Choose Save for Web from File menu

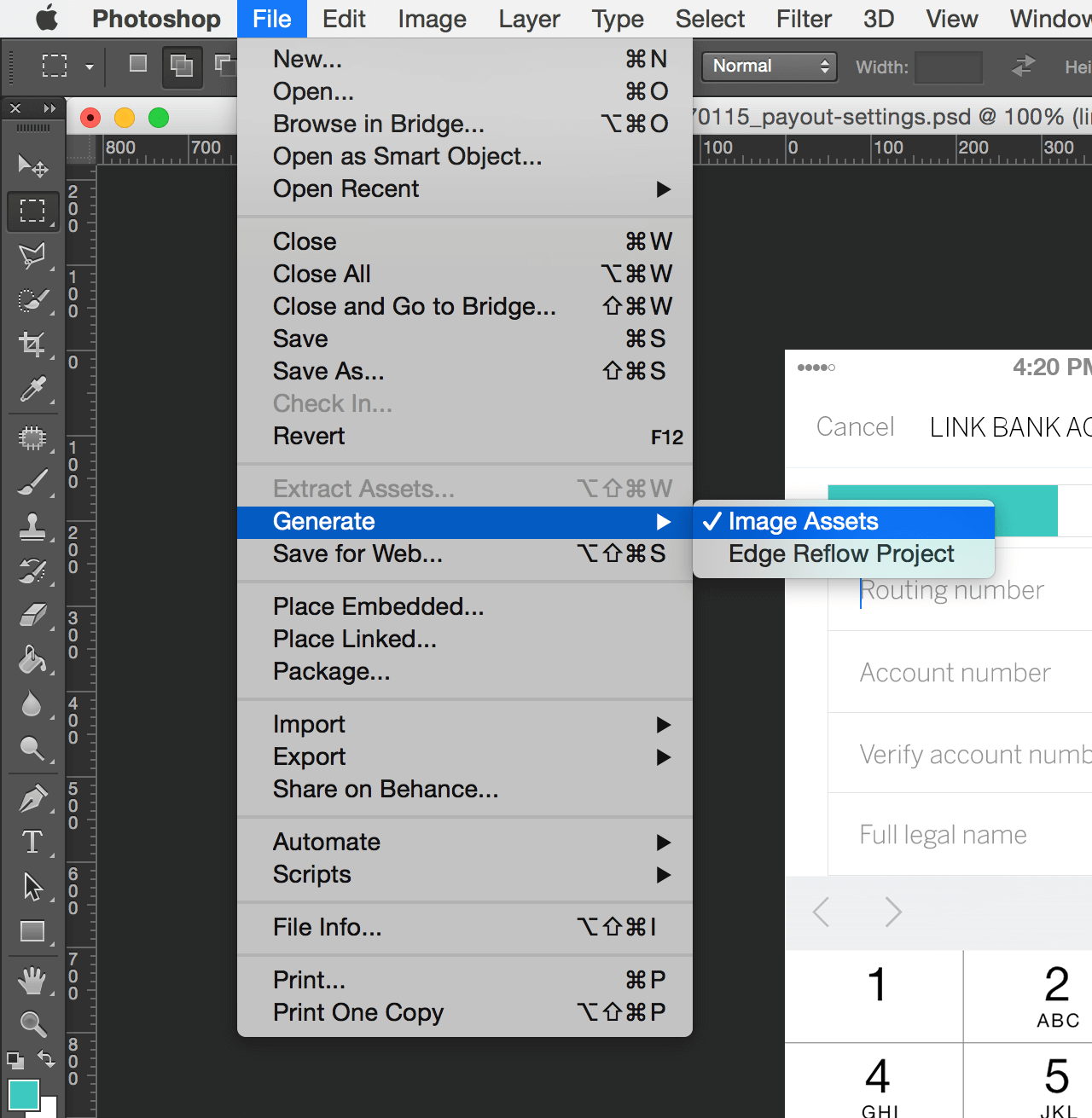click(465, 553)
